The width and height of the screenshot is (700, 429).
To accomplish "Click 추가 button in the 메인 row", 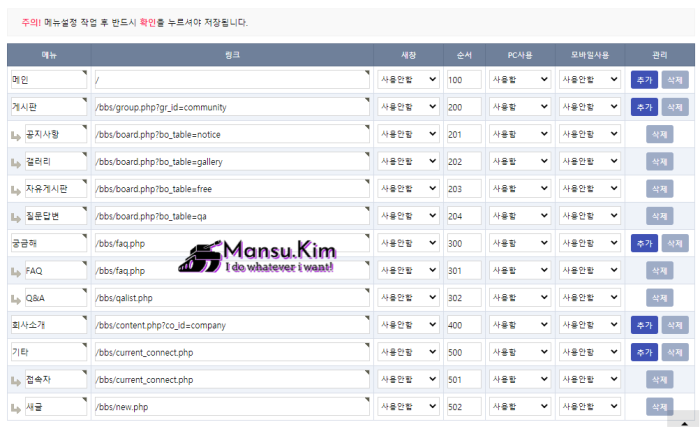I will pyautogui.click(x=644, y=80).
